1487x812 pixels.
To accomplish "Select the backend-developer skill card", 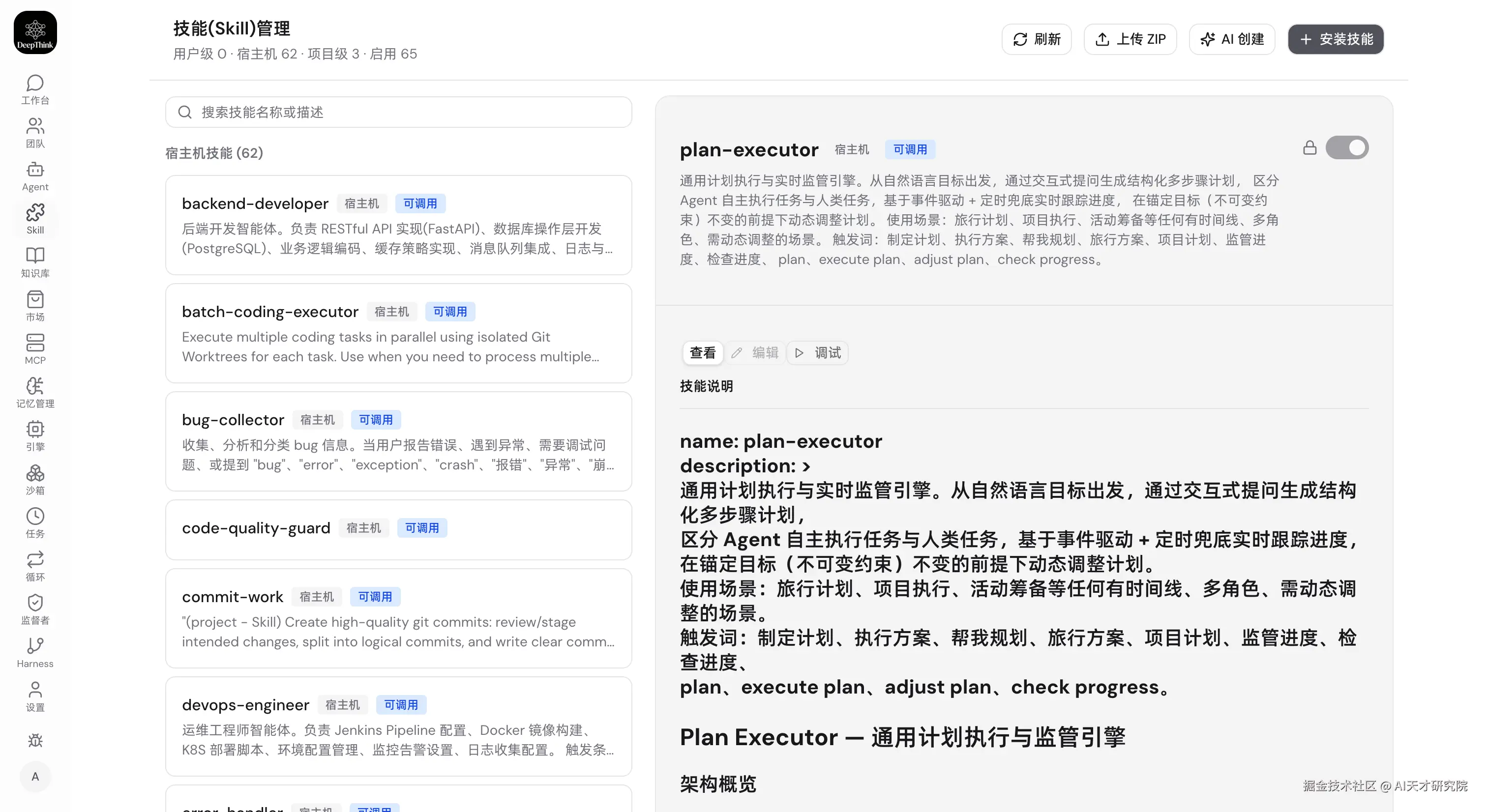I will [399, 225].
